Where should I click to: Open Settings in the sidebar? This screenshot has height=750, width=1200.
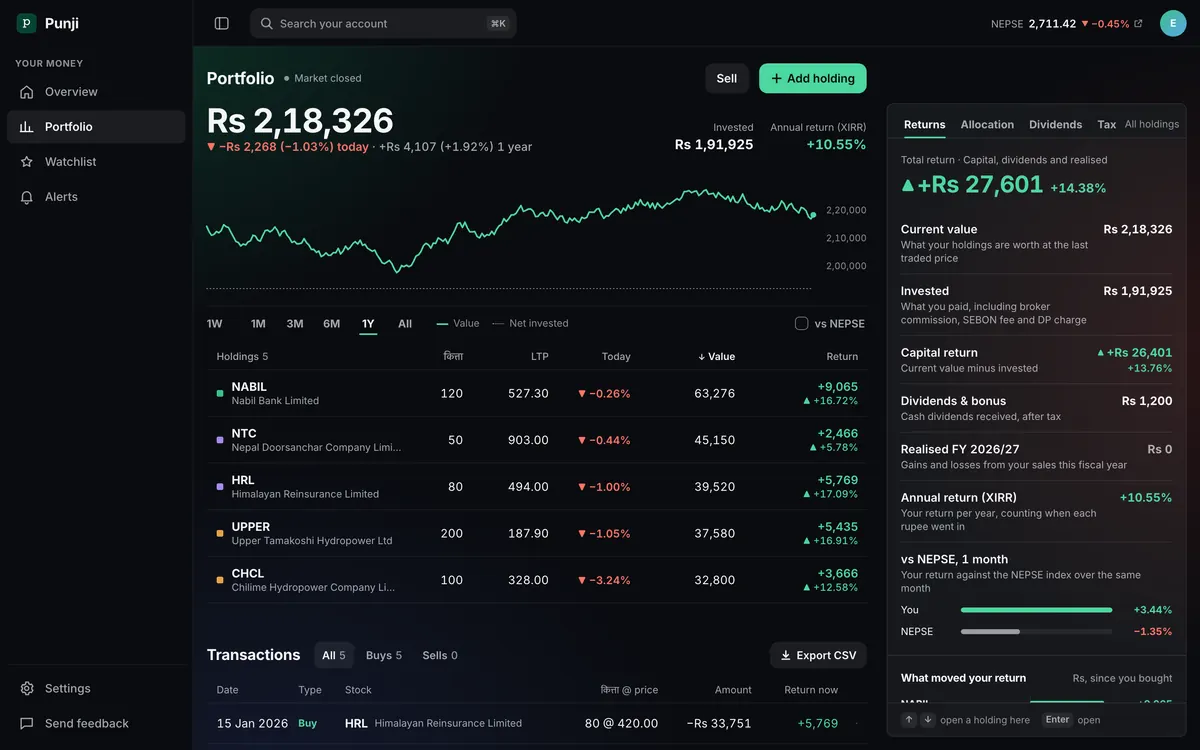96,688
